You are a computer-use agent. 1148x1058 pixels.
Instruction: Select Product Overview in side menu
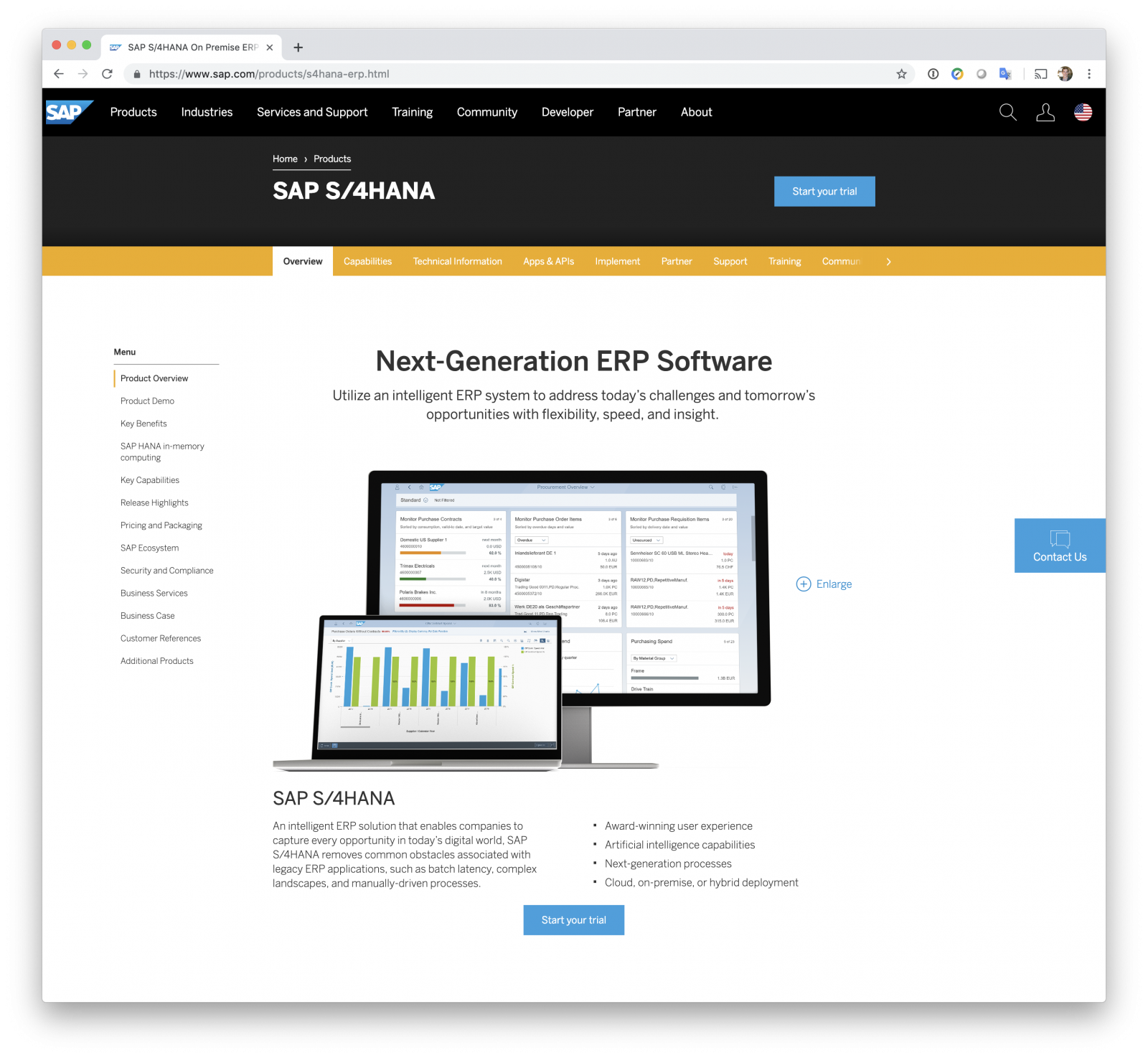(x=154, y=378)
